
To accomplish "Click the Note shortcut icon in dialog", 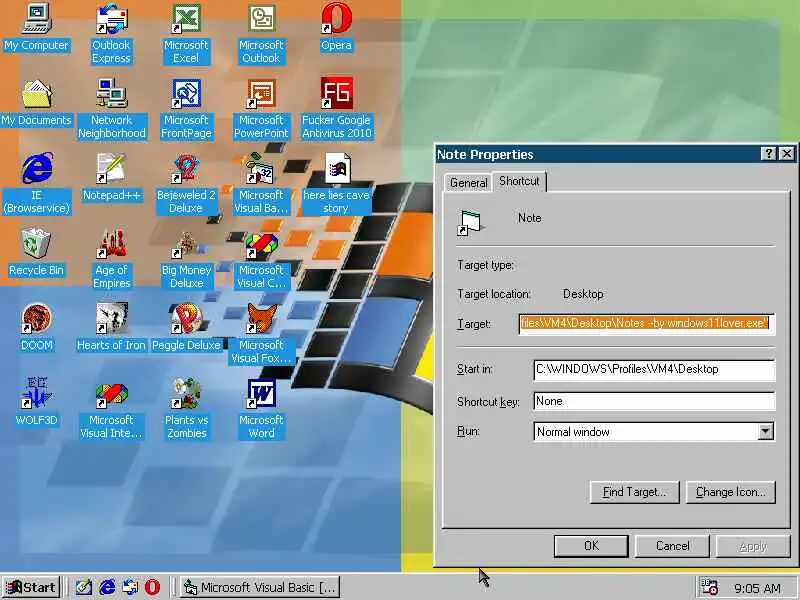I will coord(470,222).
